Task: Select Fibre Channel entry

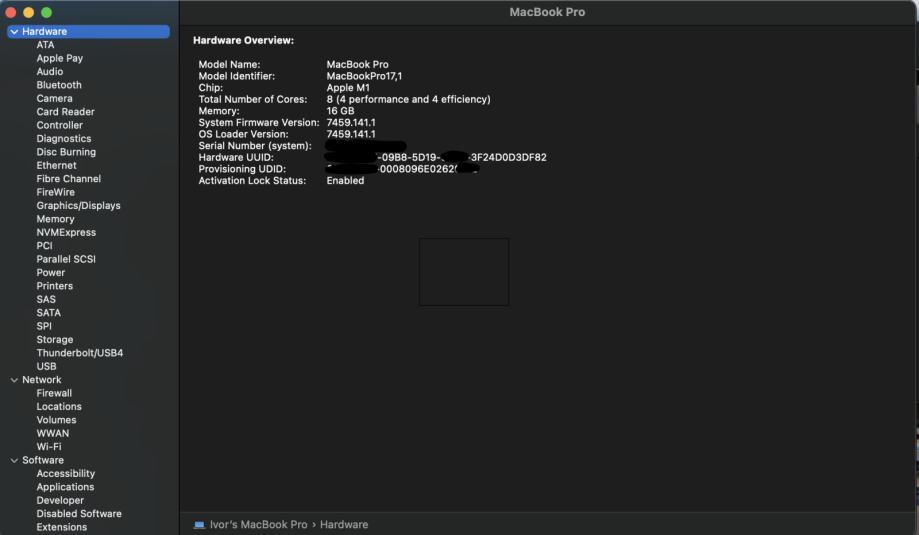Action: 69,179
